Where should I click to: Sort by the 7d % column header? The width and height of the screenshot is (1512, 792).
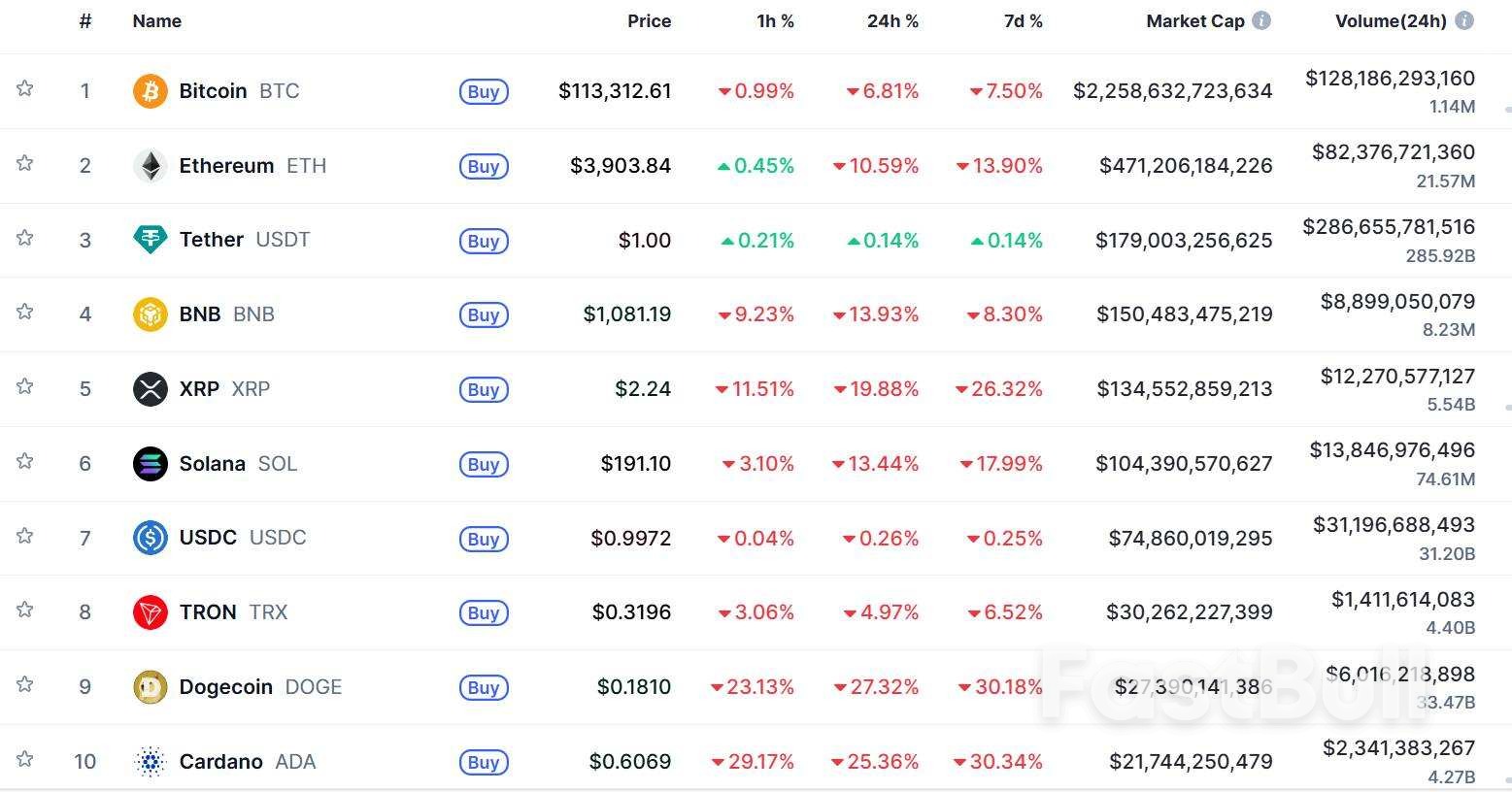point(1023,21)
